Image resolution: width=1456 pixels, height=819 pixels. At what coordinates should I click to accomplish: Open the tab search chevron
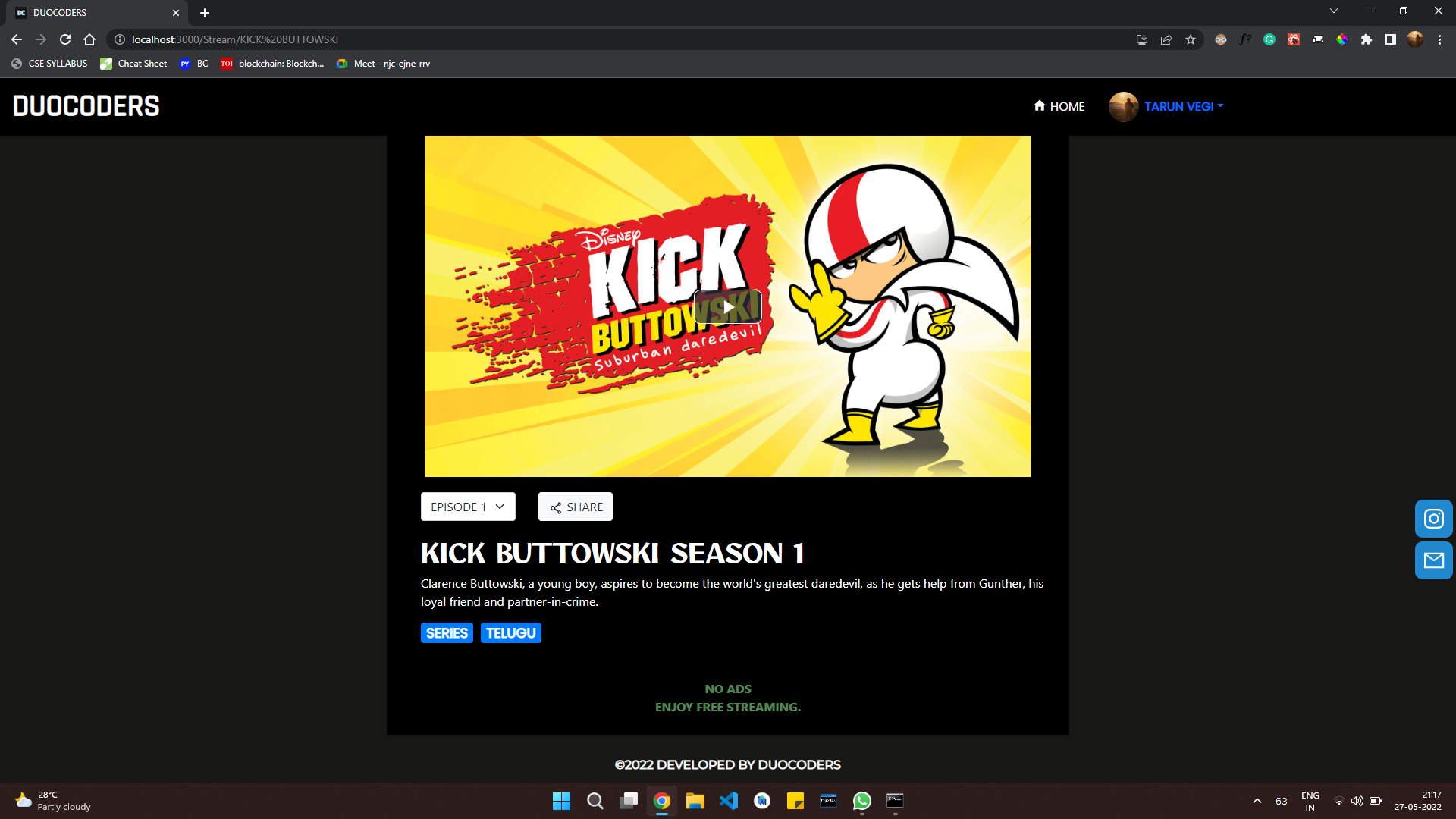pyautogui.click(x=1334, y=11)
